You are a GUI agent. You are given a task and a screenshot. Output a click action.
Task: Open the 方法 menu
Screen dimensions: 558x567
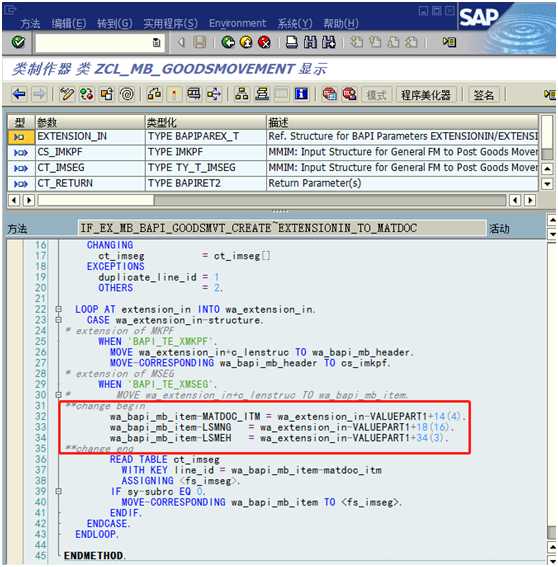coord(30,24)
